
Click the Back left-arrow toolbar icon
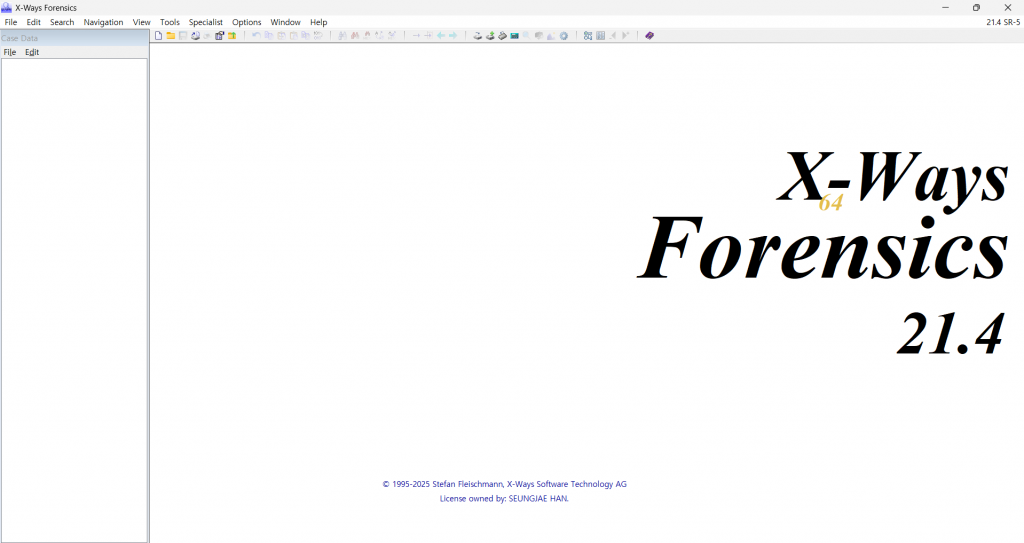pyautogui.click(x=441, y=36)
